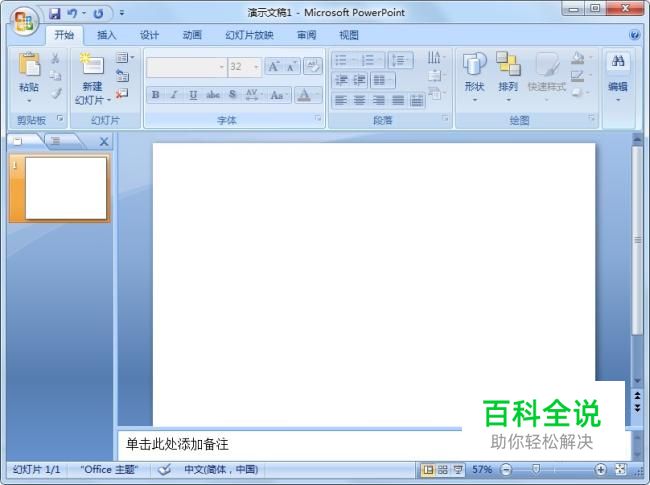
Task: Fit slide to current window
Action: pos(620,469)
